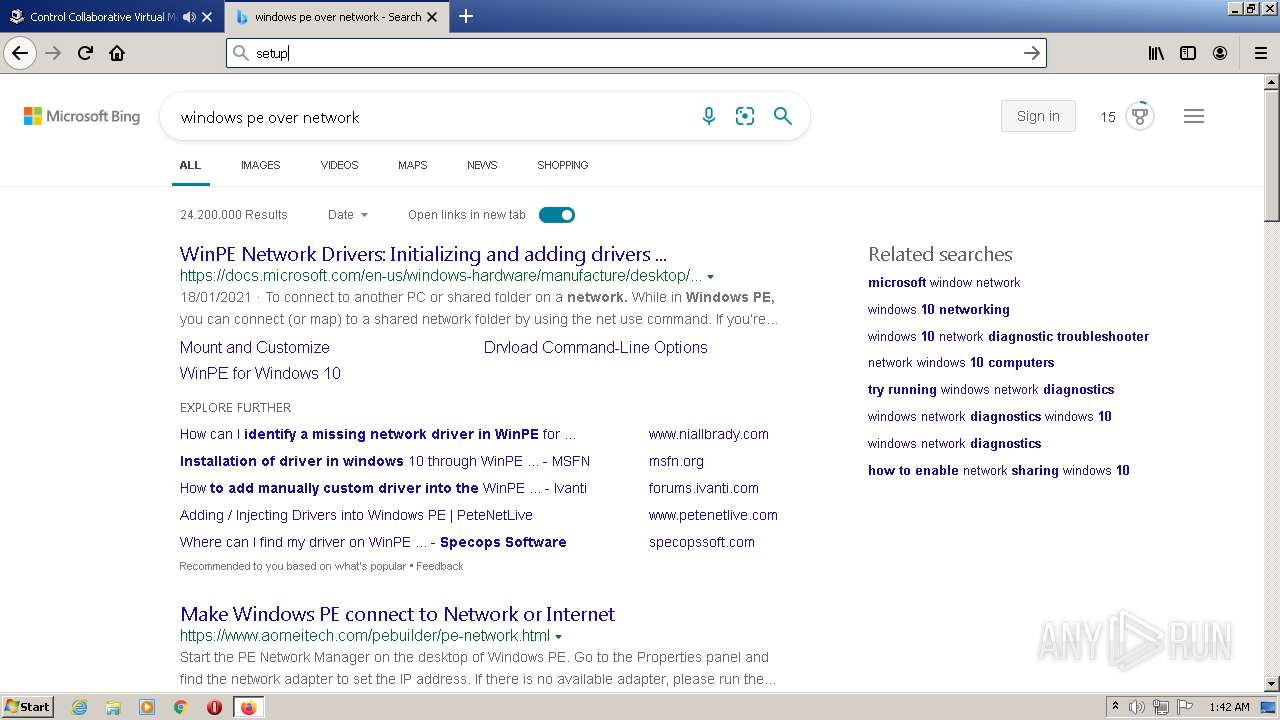Image resolution: width=1280 pixels, height=720 pixels.
Task: Click related search try running windows network diagnostics
Action: tap(991, 389)
